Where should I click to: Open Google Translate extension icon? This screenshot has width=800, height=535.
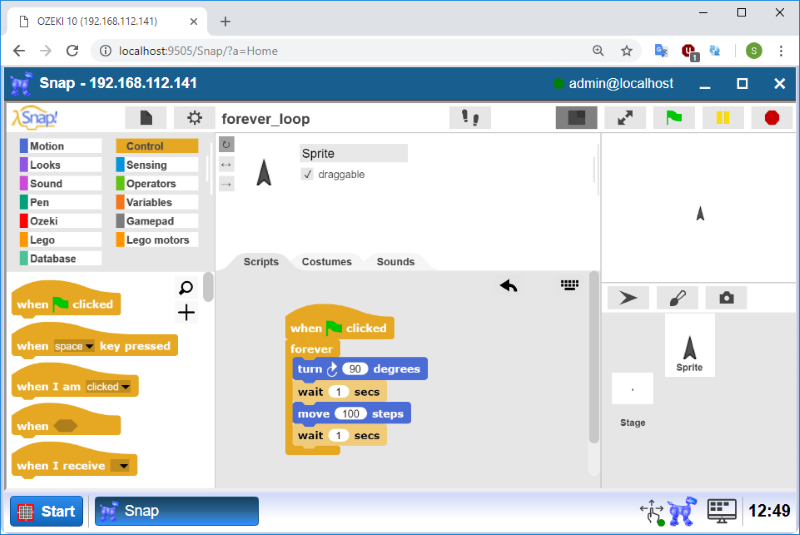click(661, 50)
